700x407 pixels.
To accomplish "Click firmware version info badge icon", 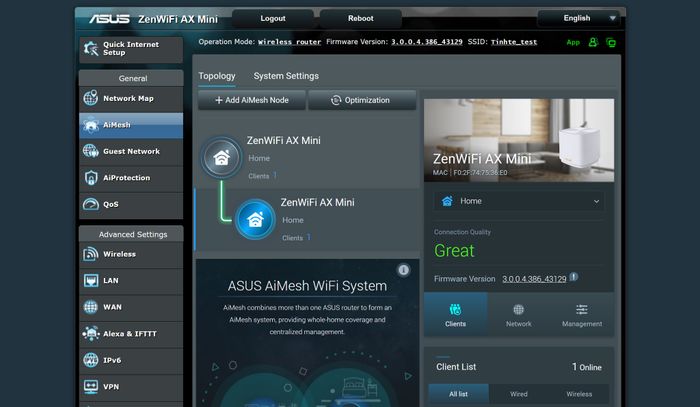I will tap(574, 277).
